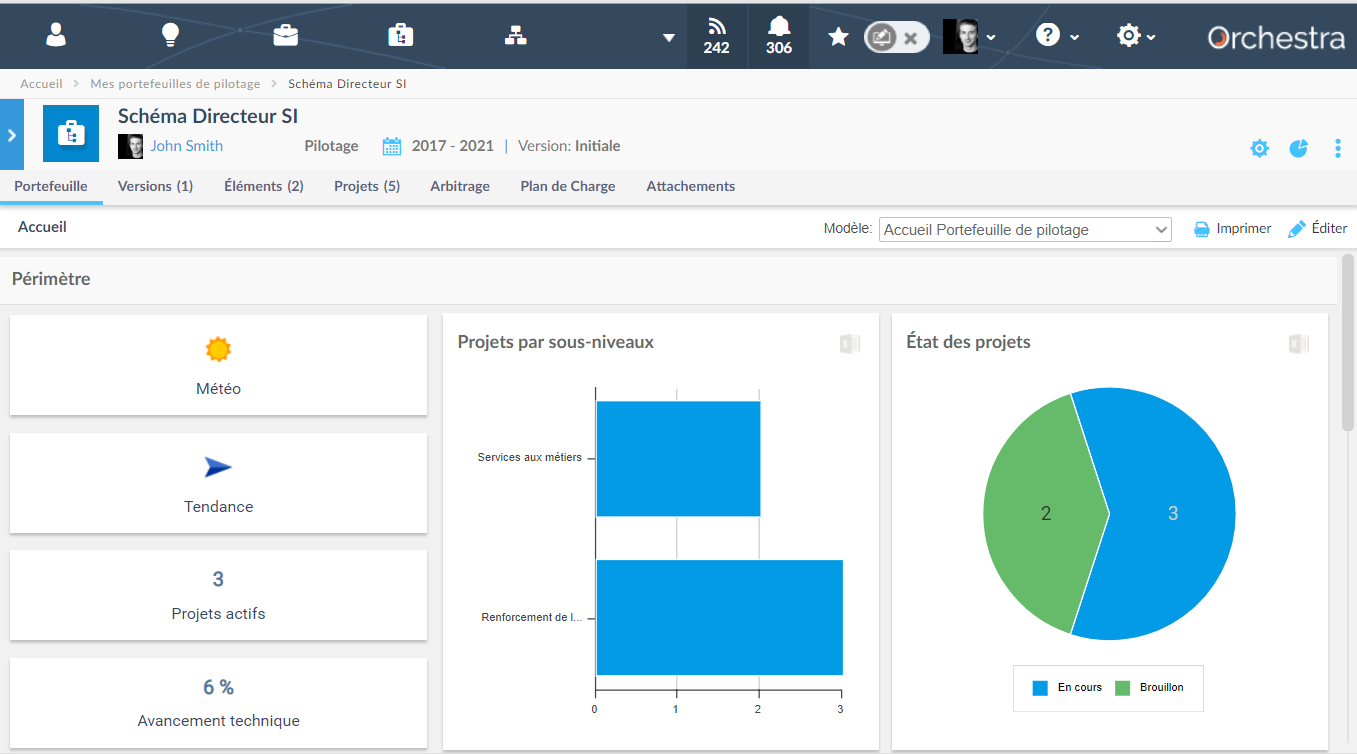Select the organization hierarchy icon
The height and width of the screenshot is (754, 1357).
(515, 34)
